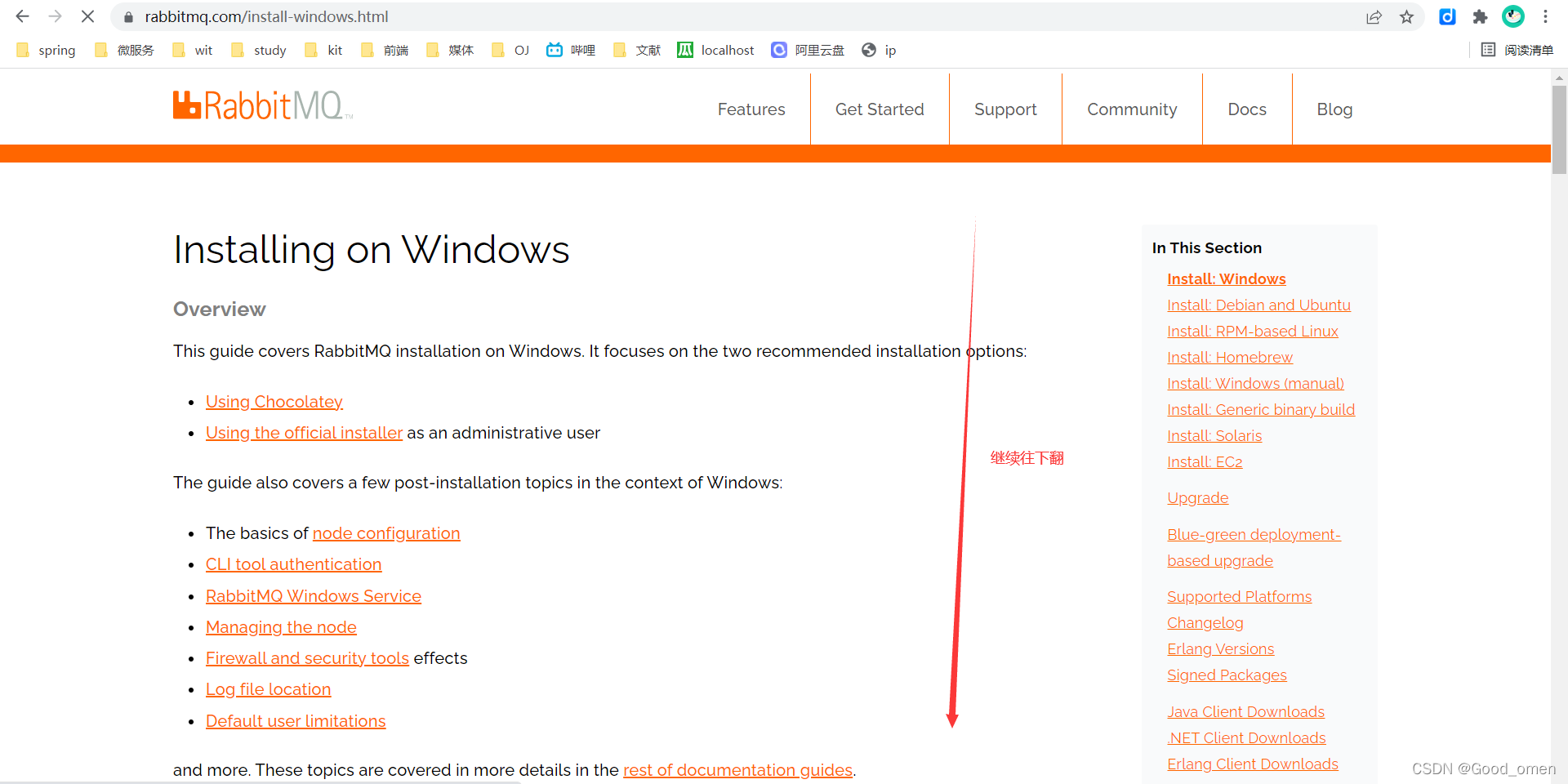Stop page loading with the X button
Screen dimensions: 1568x784
point(87,16)
